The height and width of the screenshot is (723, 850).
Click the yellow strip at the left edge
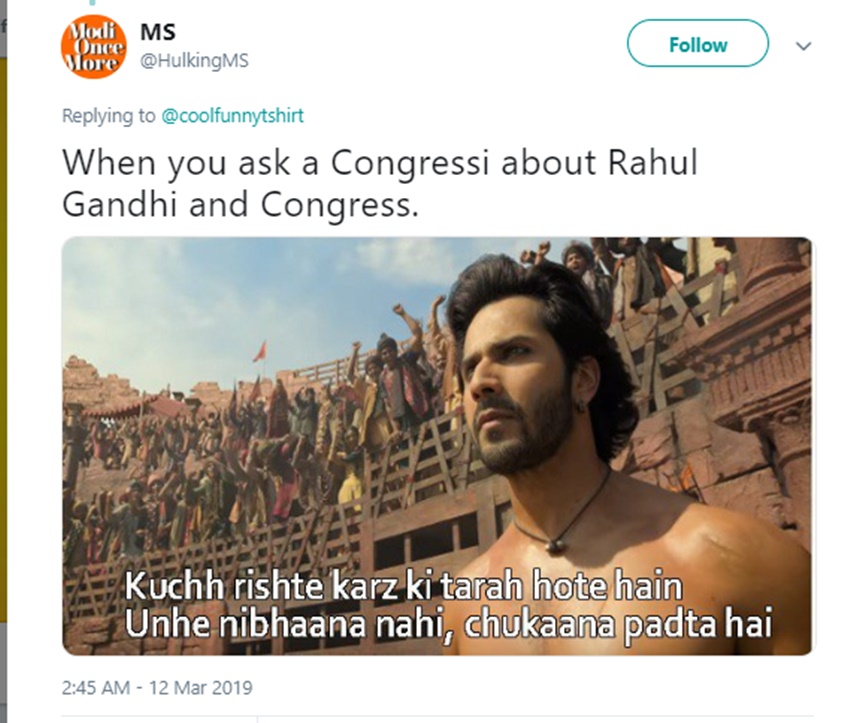(x=3, y=339)
